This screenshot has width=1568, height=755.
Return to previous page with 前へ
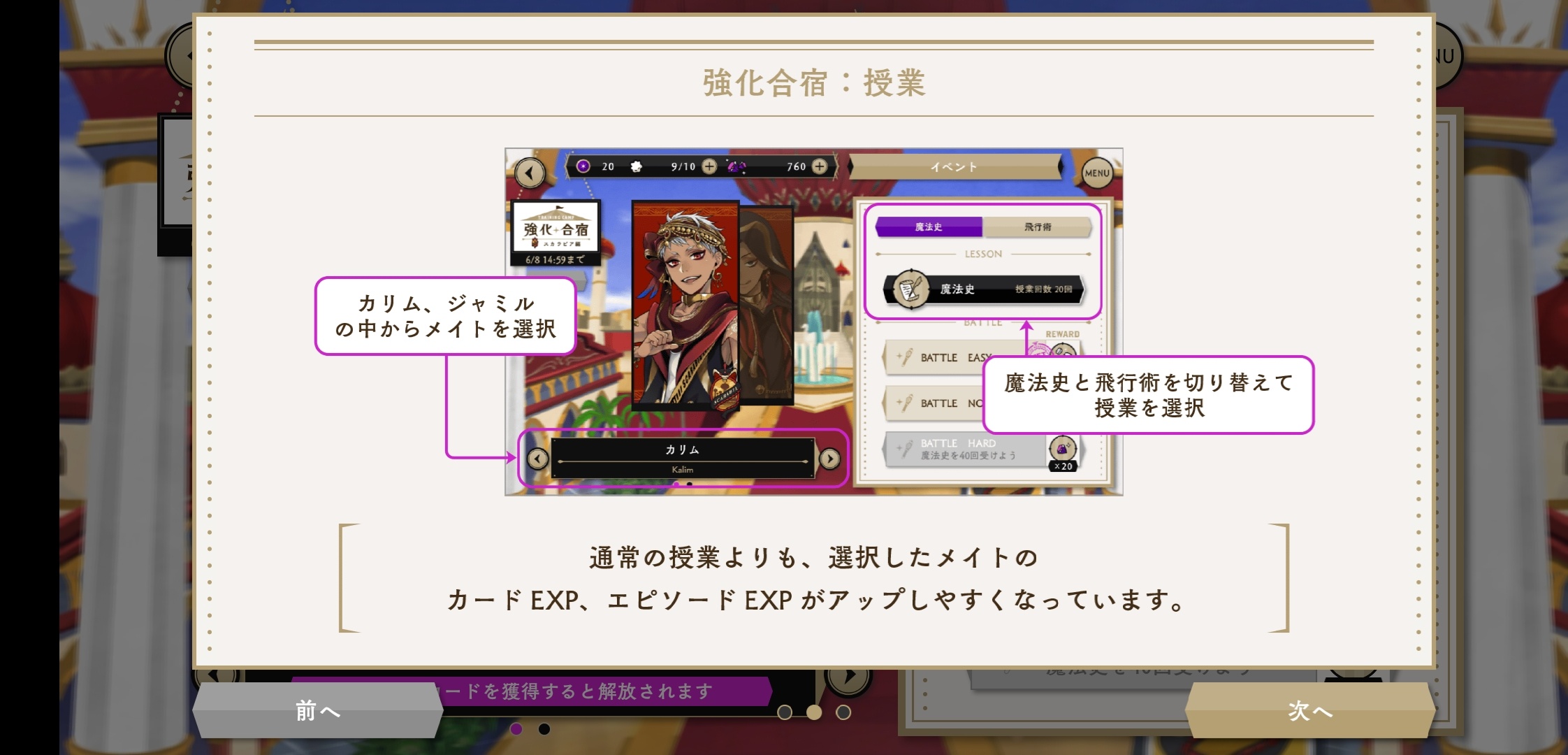[x=318, y=710]
